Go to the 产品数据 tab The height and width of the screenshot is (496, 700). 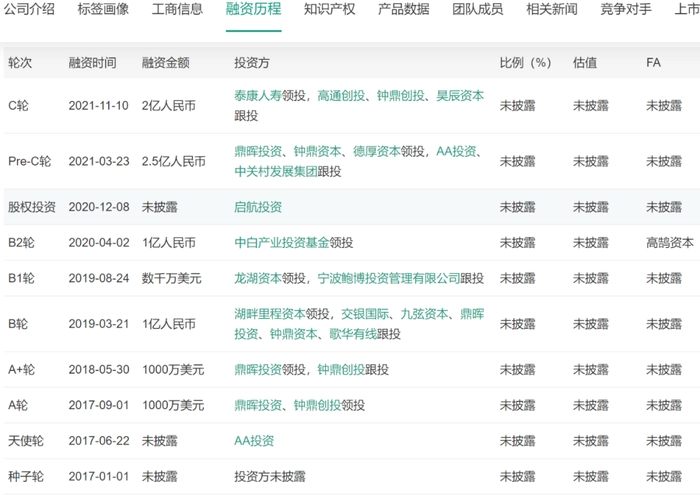click(403, 10)
